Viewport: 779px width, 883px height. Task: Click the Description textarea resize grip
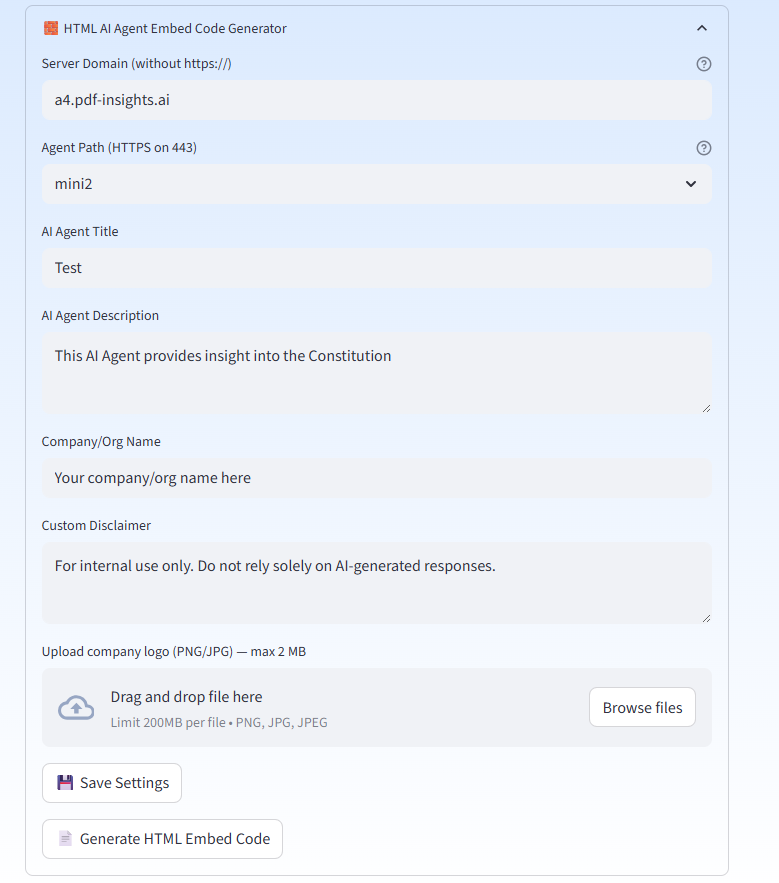pyautogui.click(x=706, y=407)
